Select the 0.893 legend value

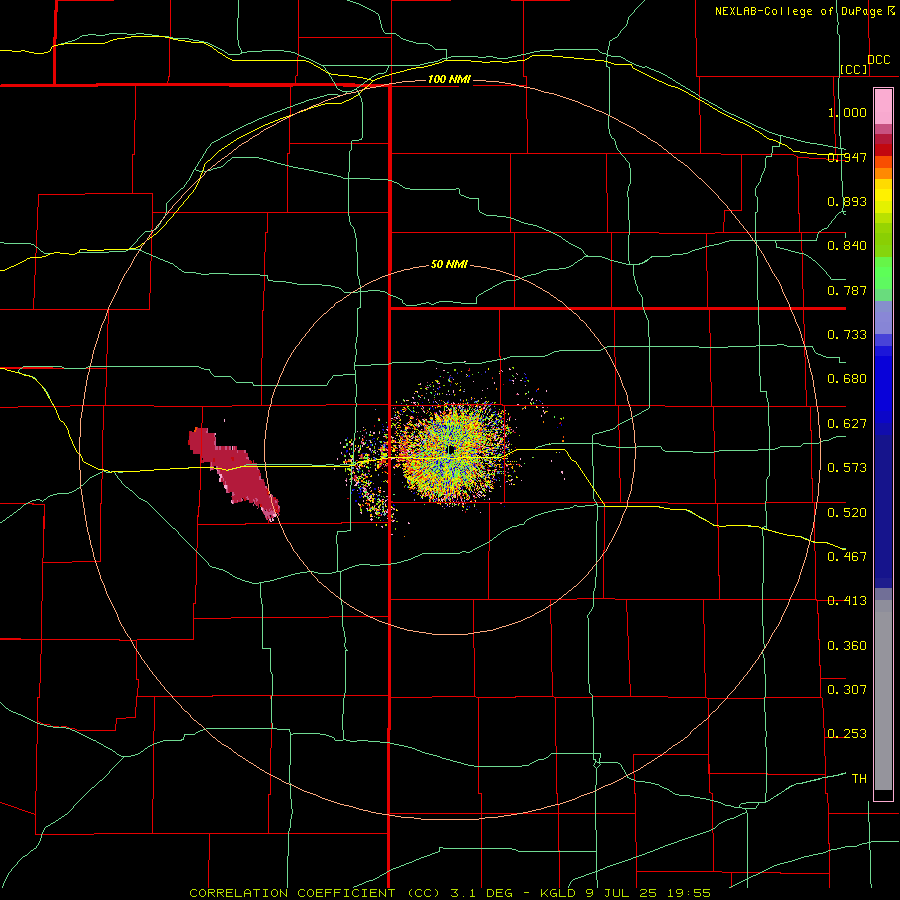(x=847, y=201)
